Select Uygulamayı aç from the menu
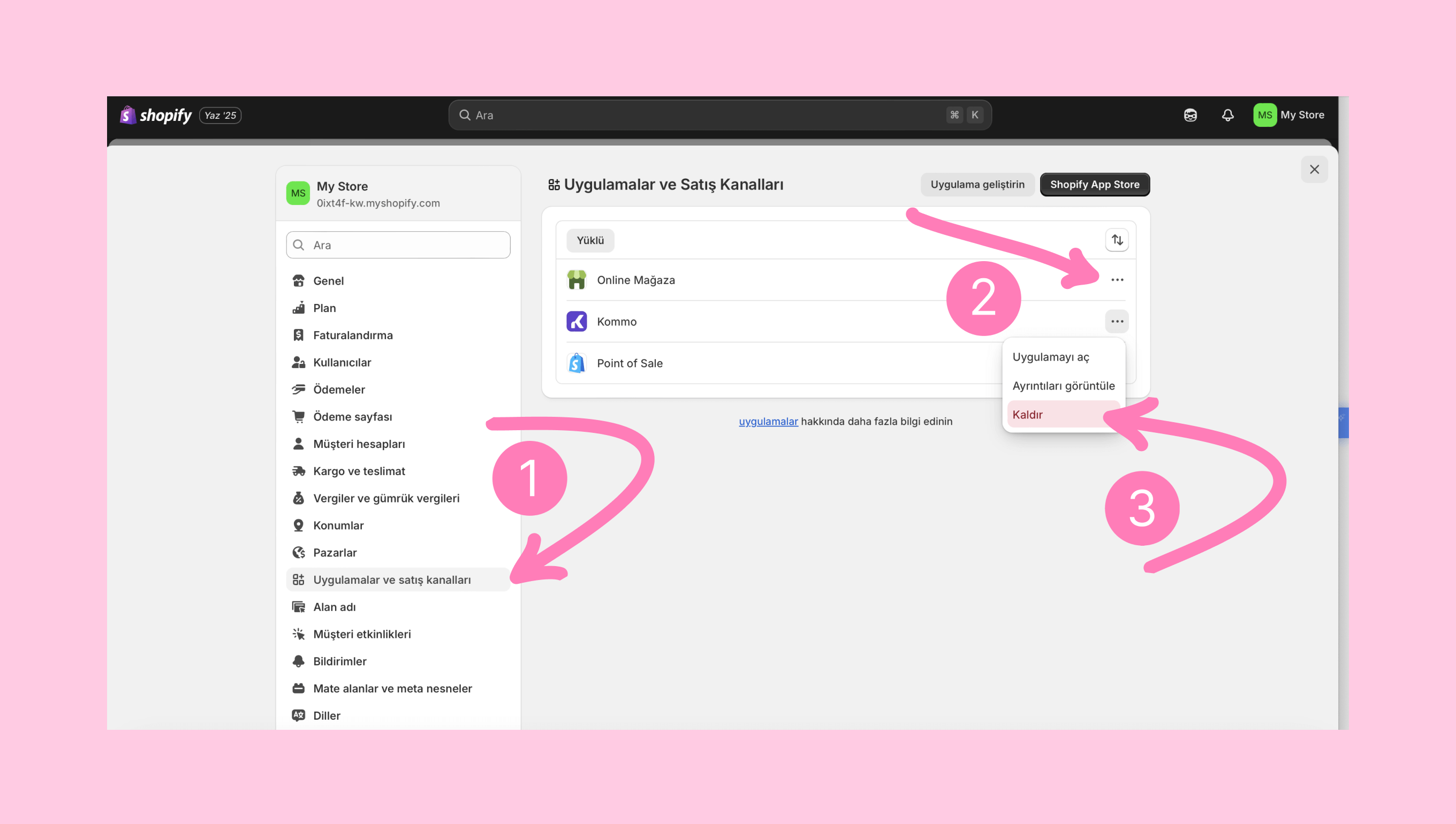Viewport: 1456px width, 824px height. point(1063,357)
